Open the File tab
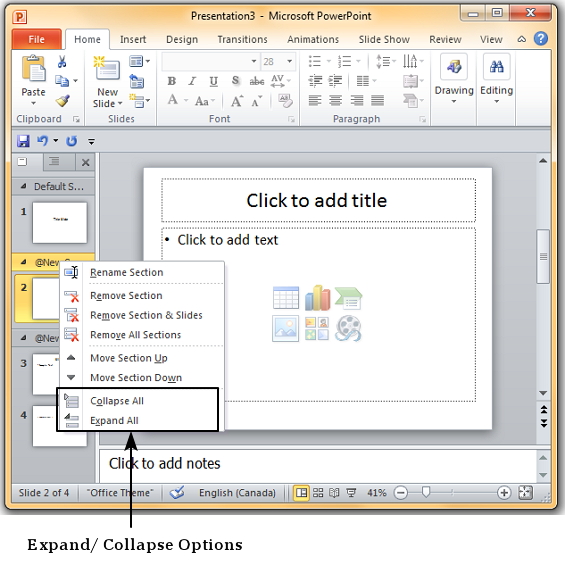Image resolution: width=565 pixels, height=565 pixels. pos(36,39)
